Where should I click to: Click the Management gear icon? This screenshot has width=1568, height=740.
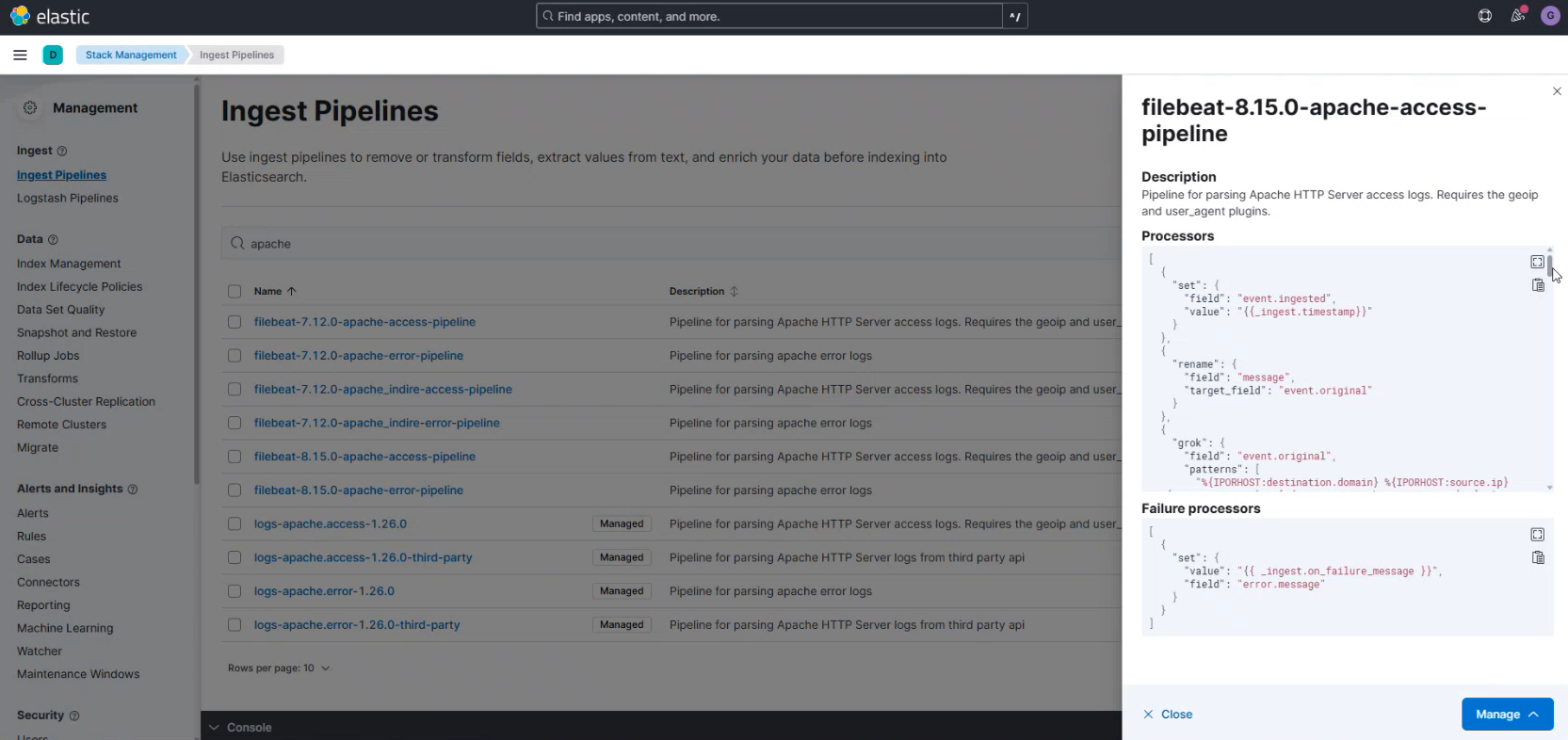[30, 108]
